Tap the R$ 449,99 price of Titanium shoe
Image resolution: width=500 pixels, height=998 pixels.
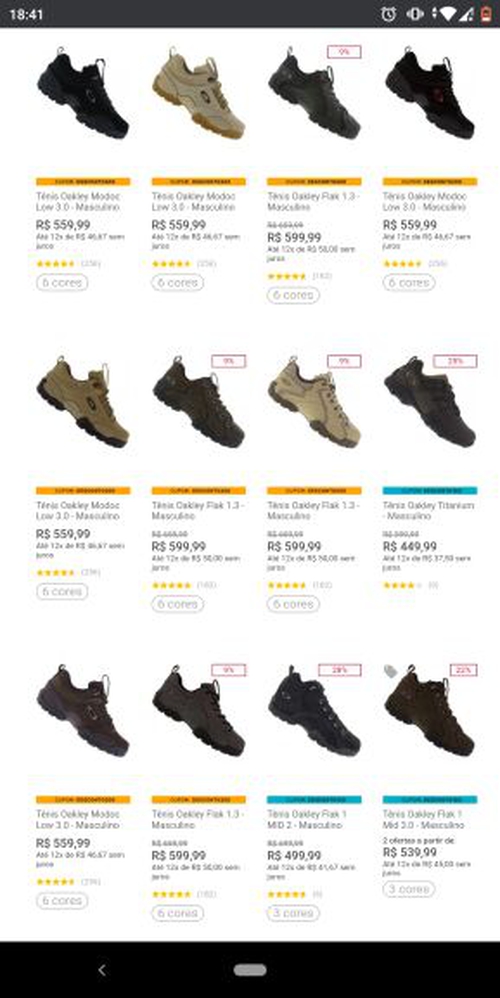click(410, 547)
